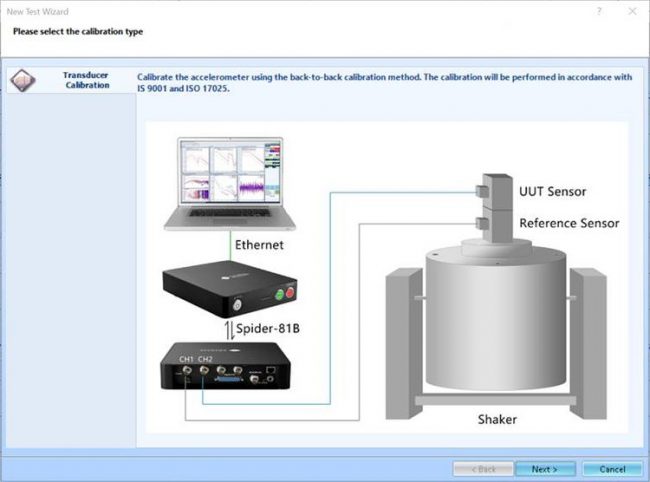
Task: Click the calibration method description text
Action: point(385,81)
